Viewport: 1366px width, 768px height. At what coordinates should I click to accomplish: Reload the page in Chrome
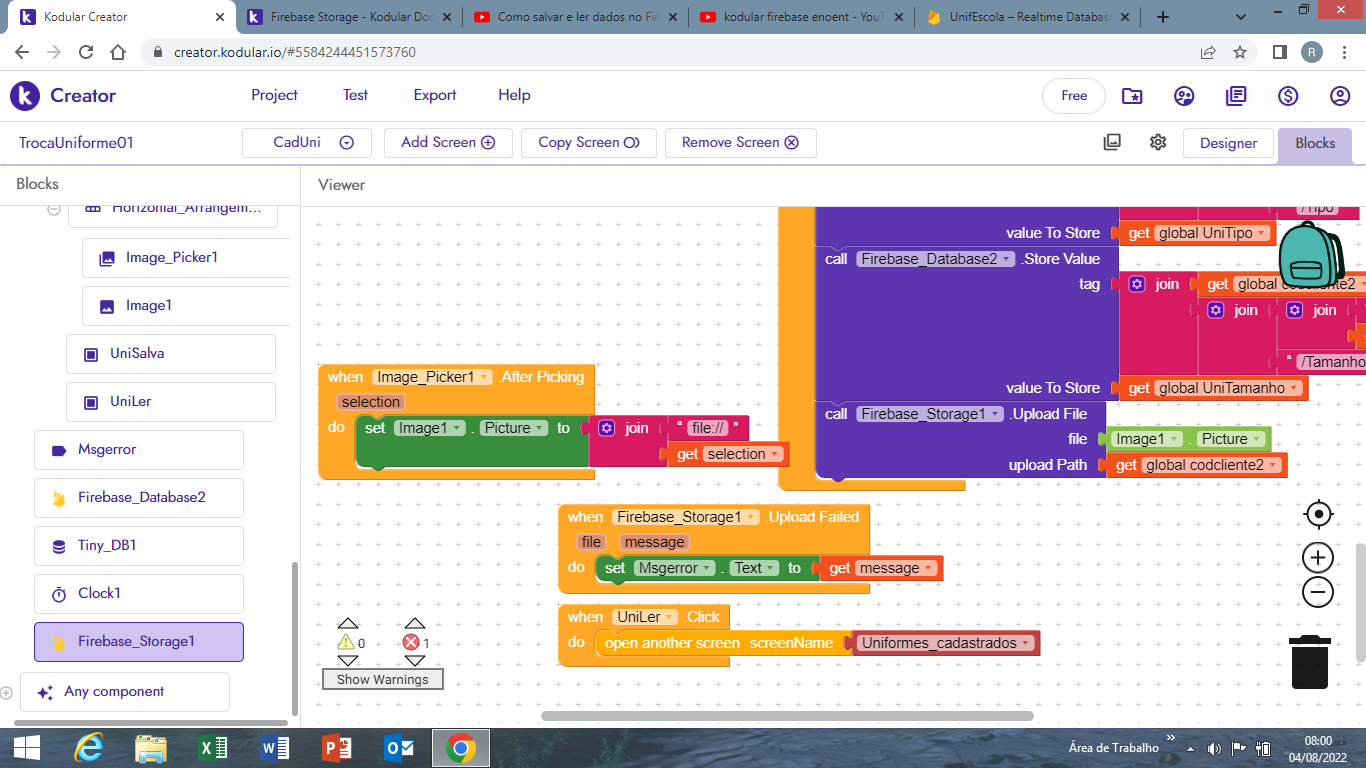pyautogui.click(x=86, y=52)
